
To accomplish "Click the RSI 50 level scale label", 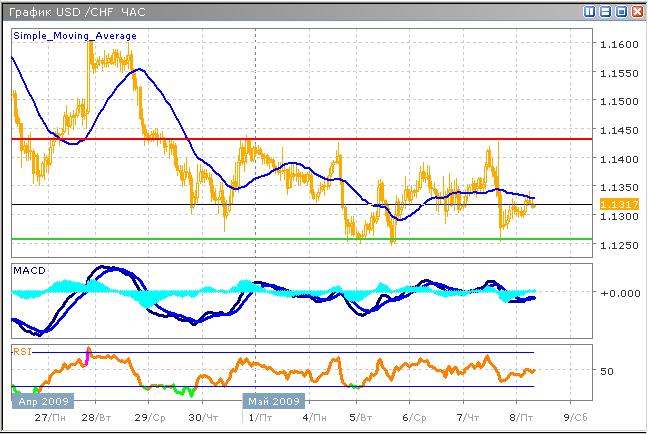I will tap(606, 371).
